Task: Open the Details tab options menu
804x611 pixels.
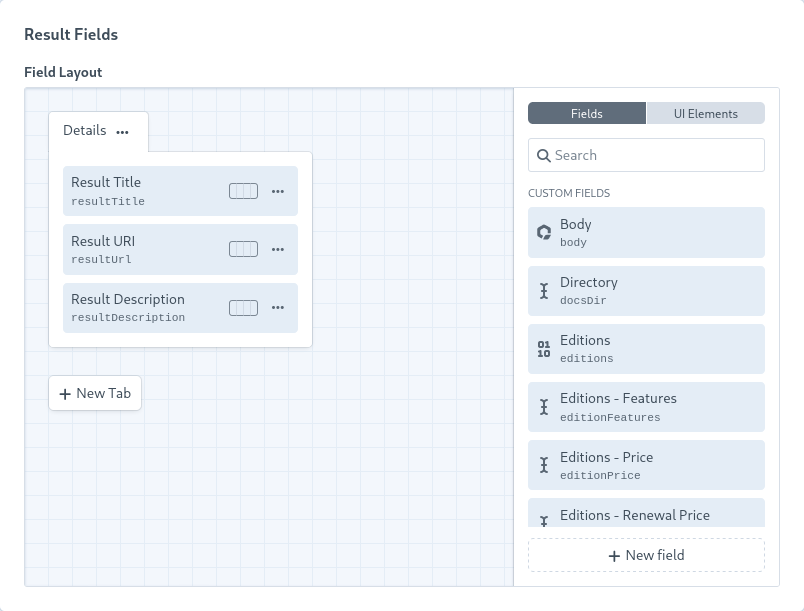Action: pos(122,131)
